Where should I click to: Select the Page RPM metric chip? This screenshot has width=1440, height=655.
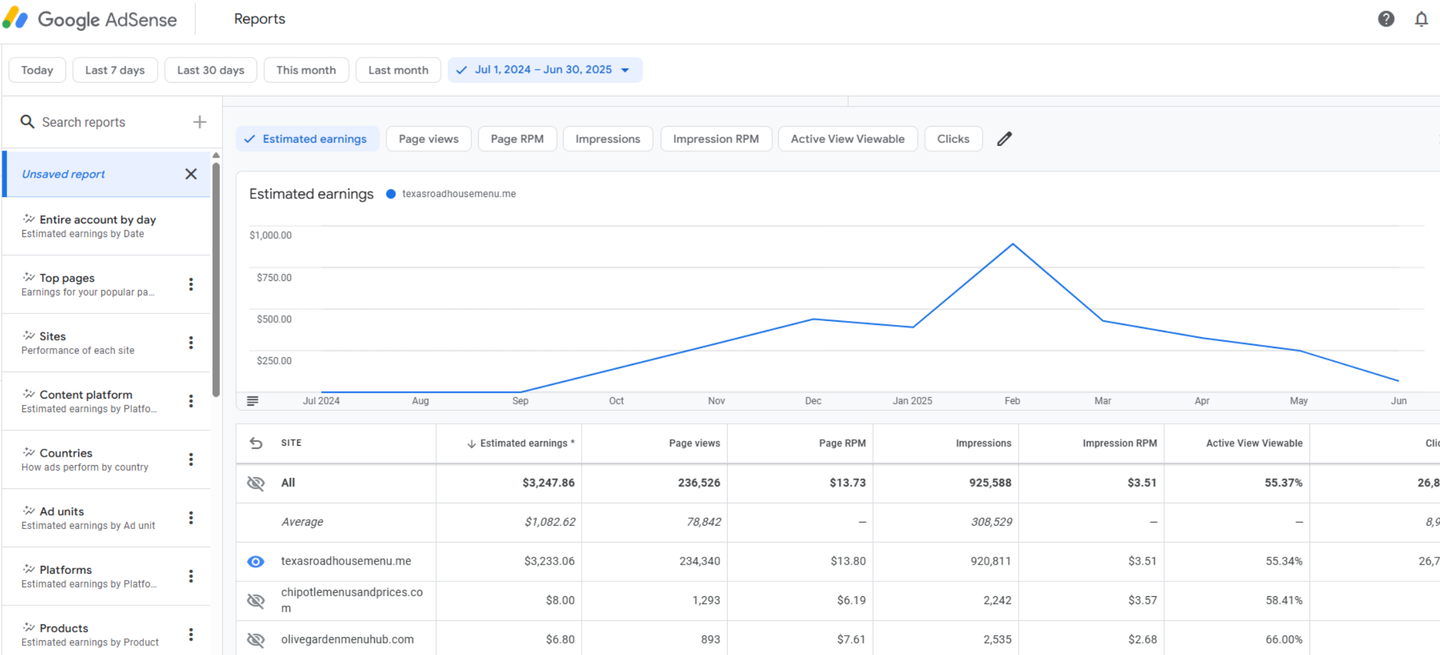point(517,139)
